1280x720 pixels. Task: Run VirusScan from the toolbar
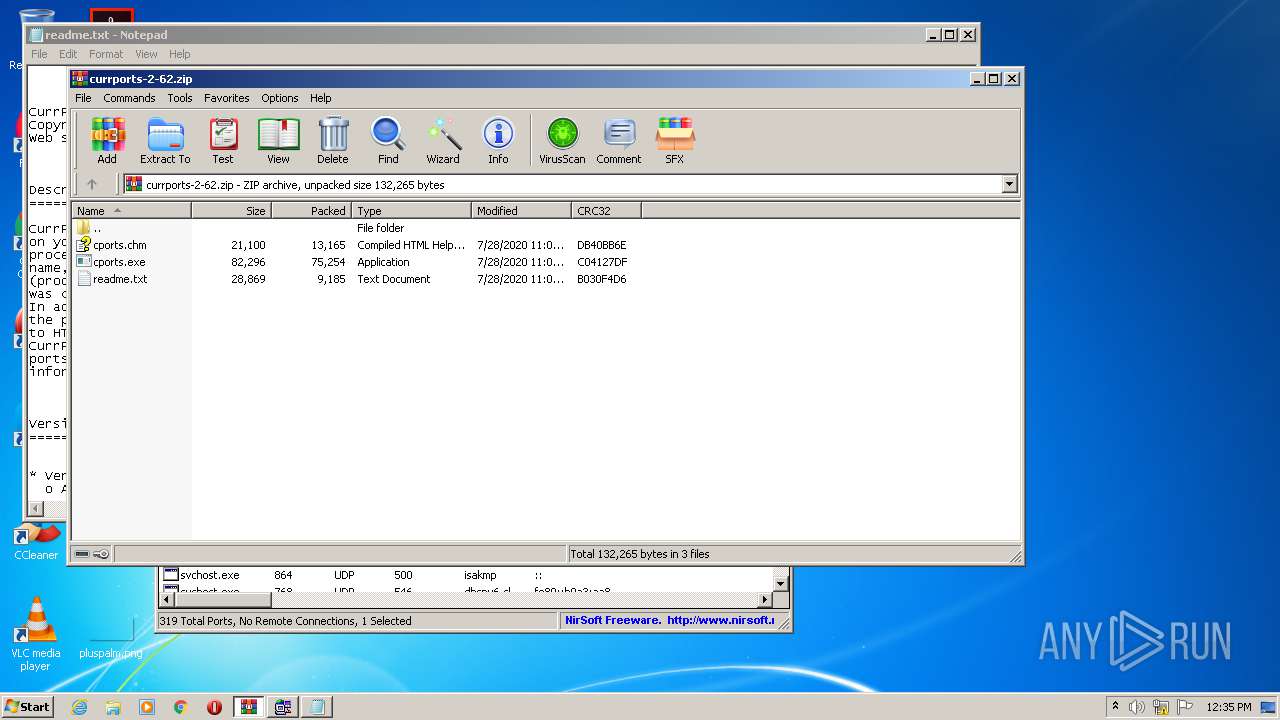click(x=562, y=140)
